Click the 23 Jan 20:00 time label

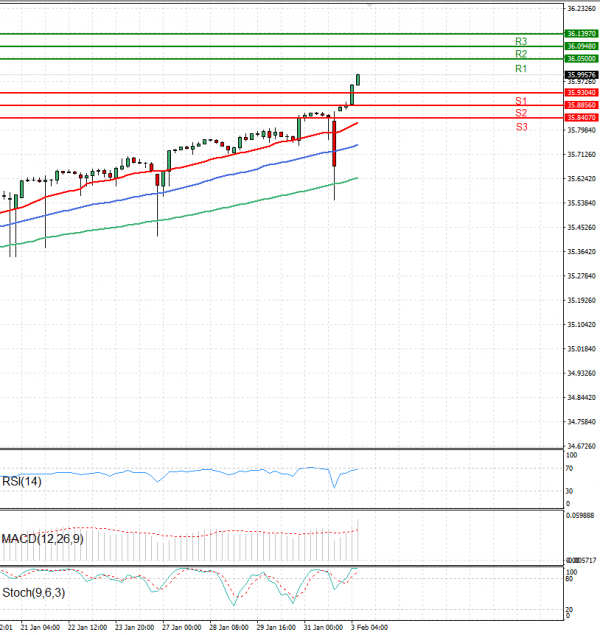pyautogui.click(x=134, y=627)
